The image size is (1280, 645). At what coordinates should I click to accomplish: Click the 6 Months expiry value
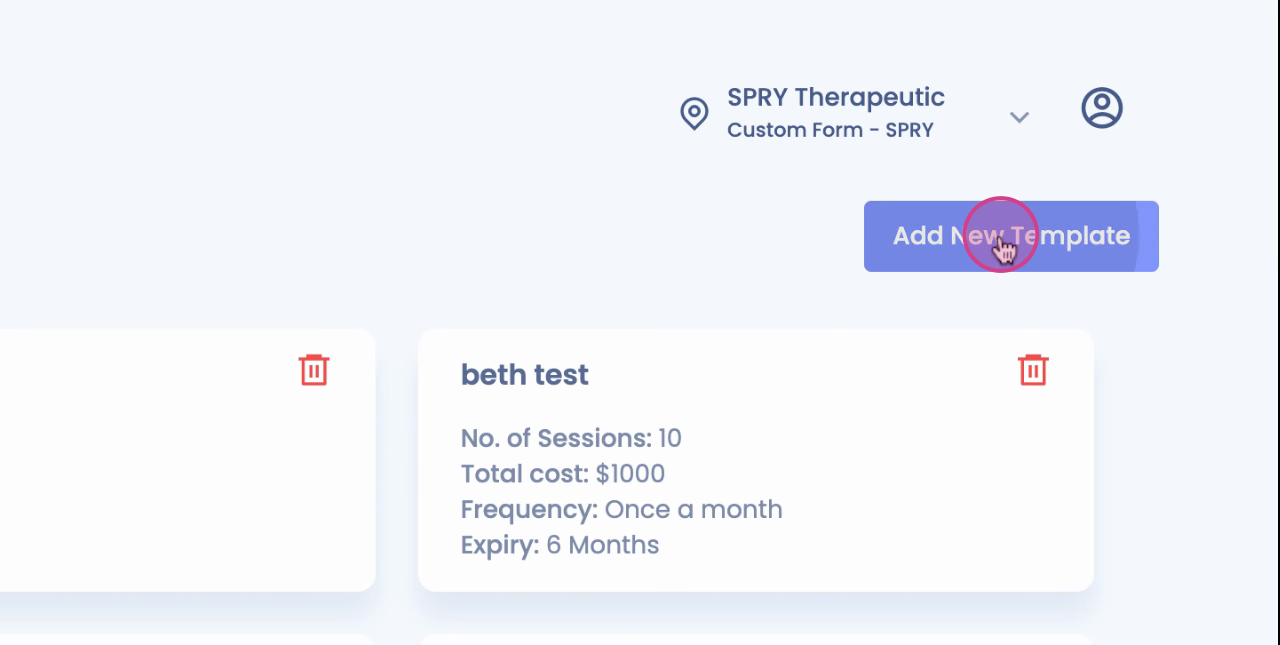[602, 545]
